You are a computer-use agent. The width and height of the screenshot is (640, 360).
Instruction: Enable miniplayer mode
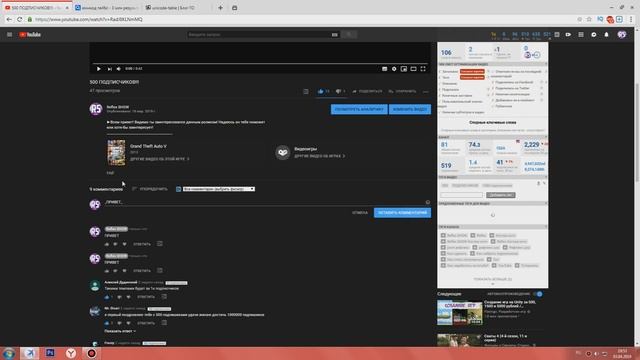[404, 69]
